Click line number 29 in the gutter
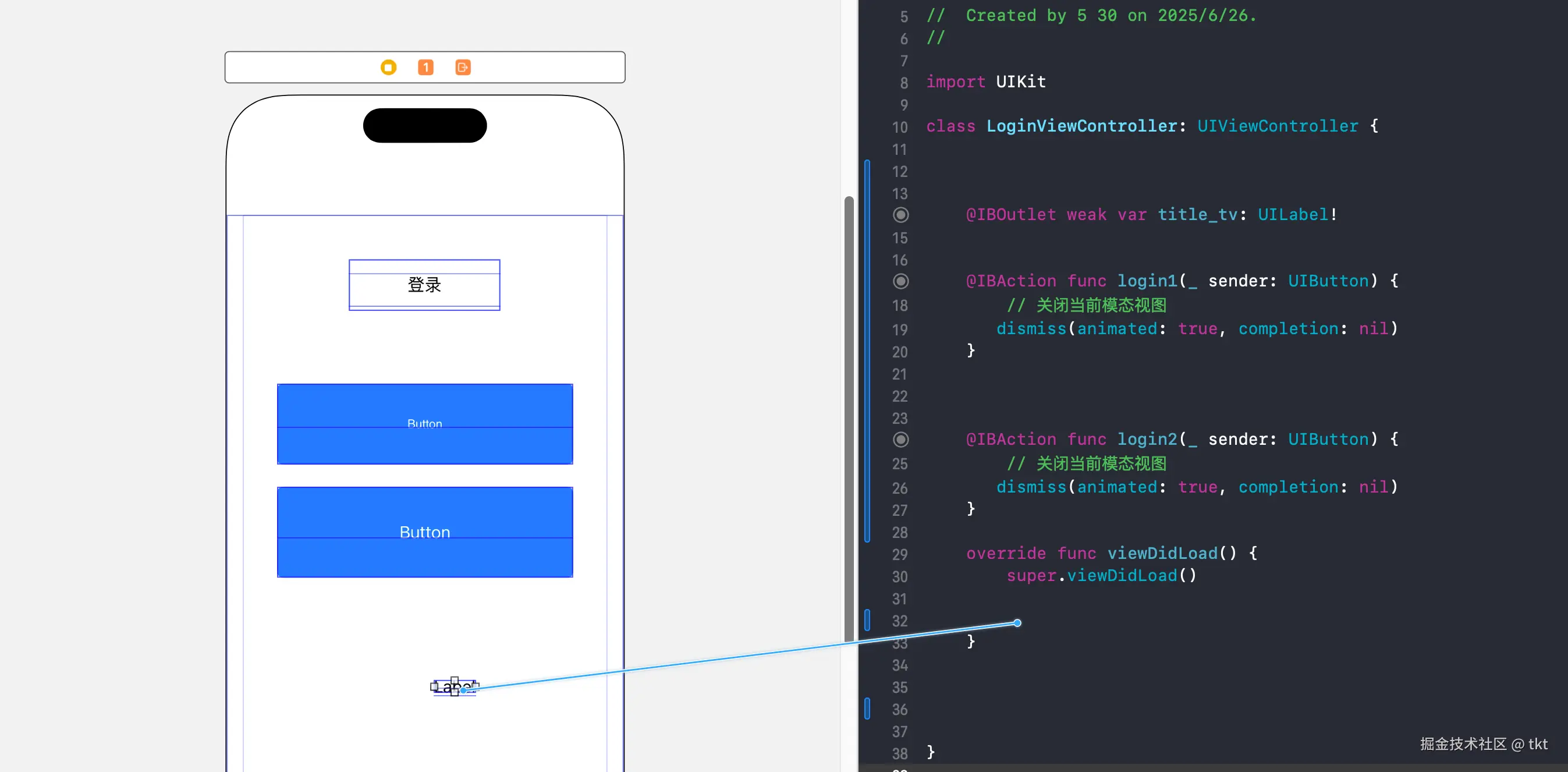 click(x=899, y=555)
